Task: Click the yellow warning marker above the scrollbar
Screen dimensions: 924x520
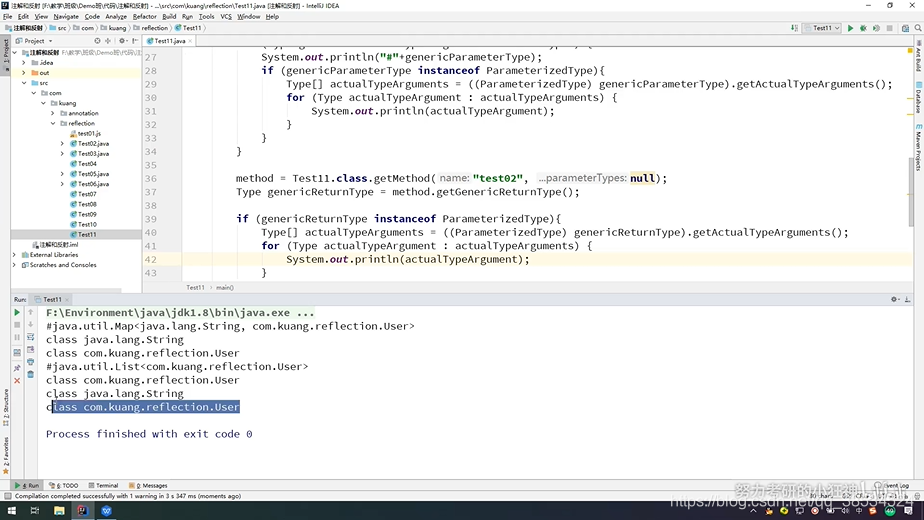Action: 910,51
